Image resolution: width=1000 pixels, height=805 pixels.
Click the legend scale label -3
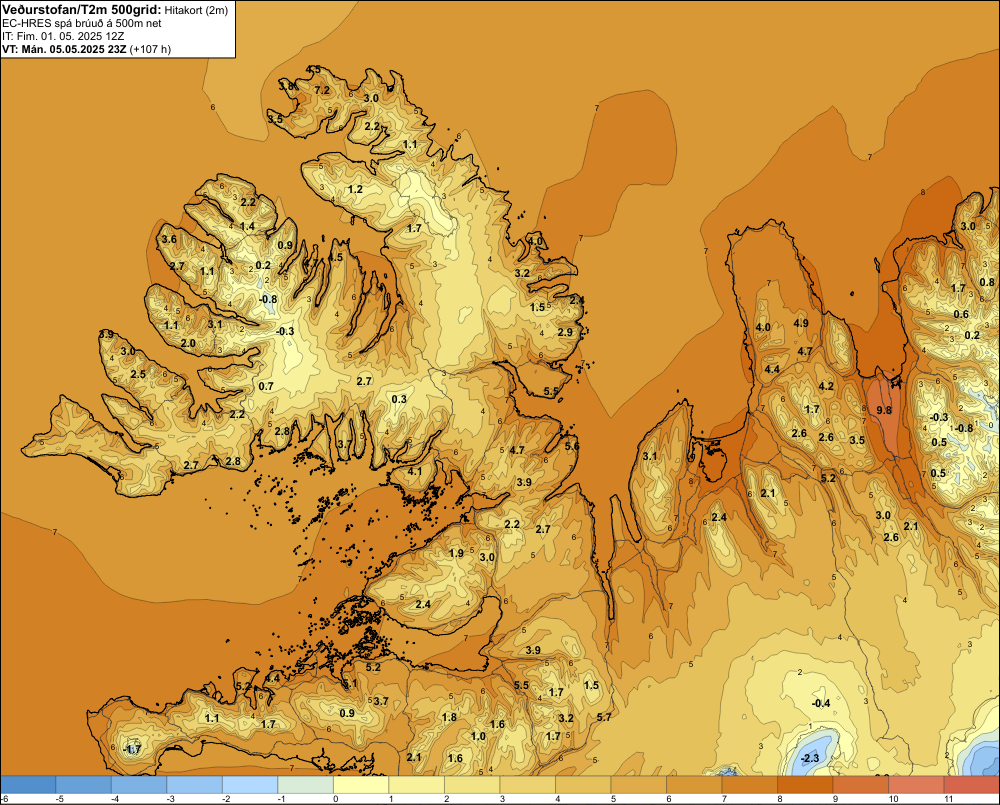tap(171, 799)
